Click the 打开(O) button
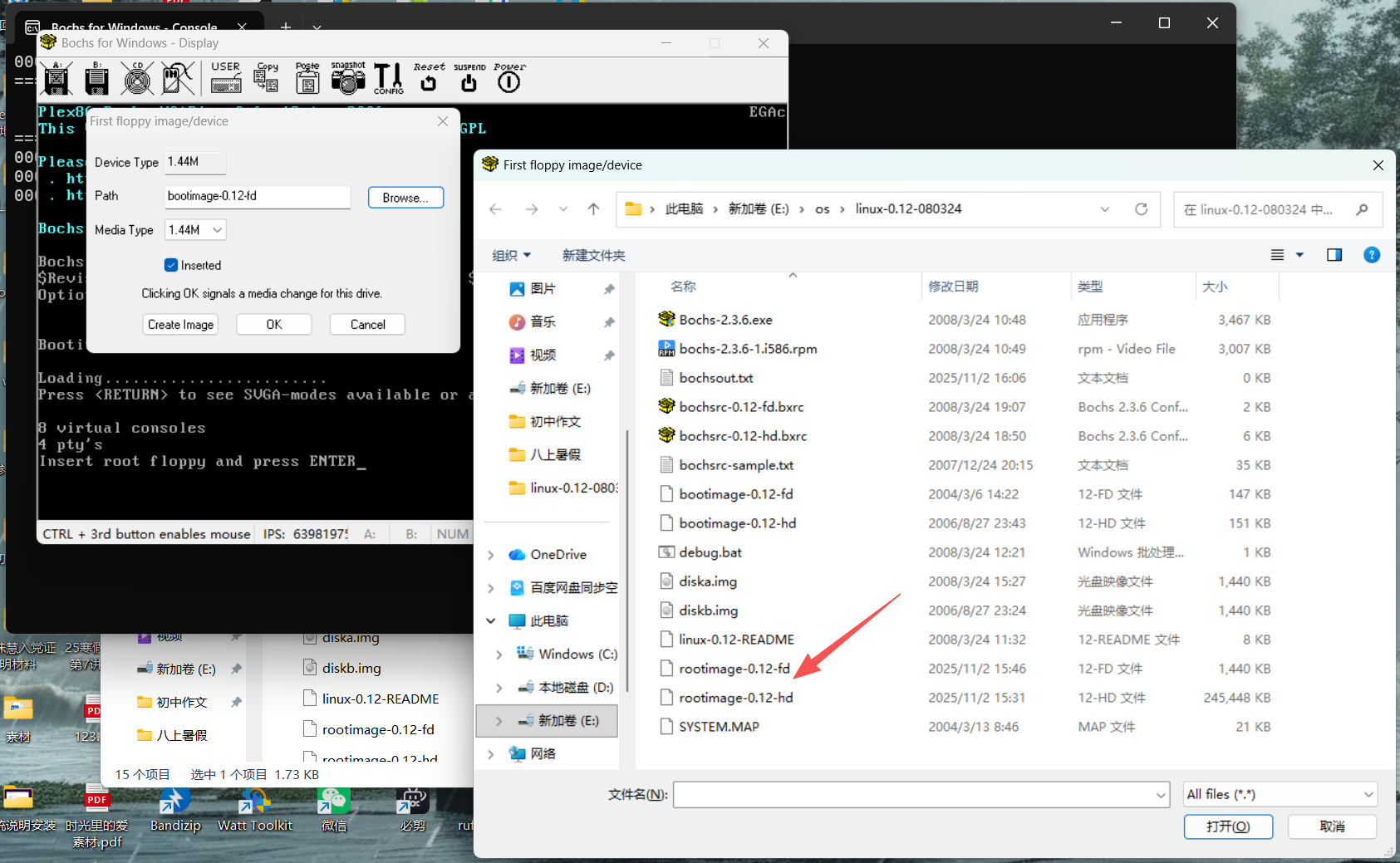1400x863 pixels. [x=1228, y=826]
